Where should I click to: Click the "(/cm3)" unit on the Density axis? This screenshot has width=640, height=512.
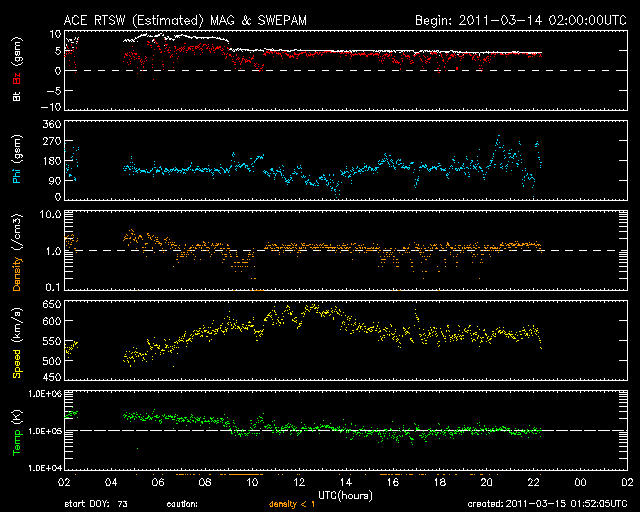[17, 232]
